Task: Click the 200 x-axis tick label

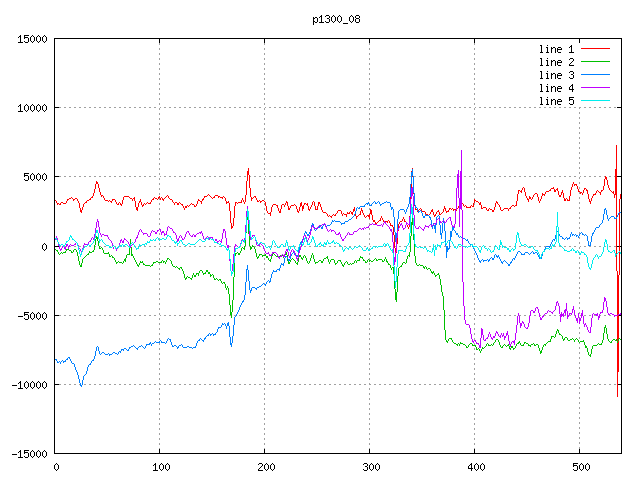Action: coord(265,466)
